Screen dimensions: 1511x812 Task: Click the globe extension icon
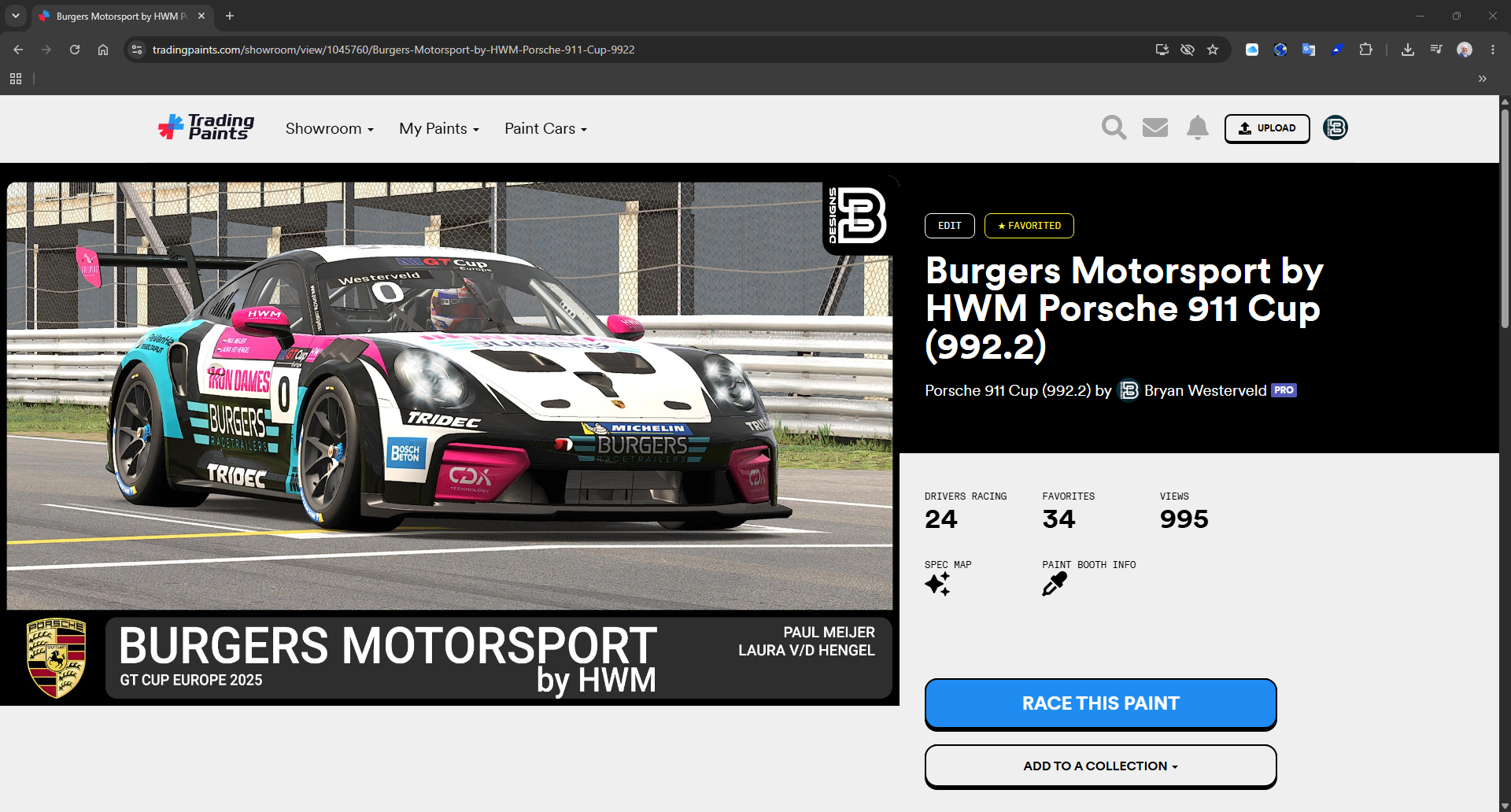point(1280,50)
